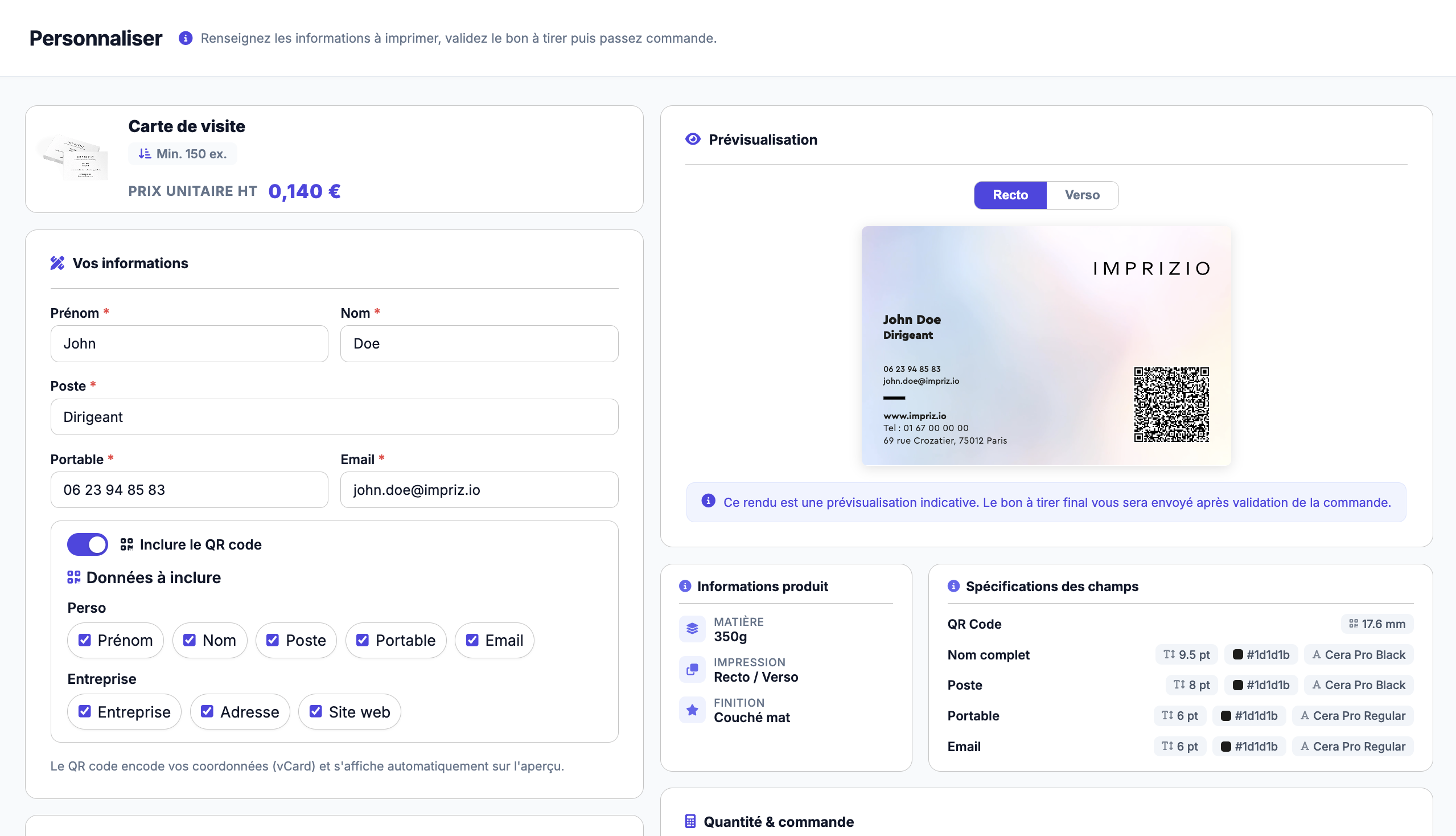This screenshot has height=836, width=1456.
Task: Click the calculator icon beside Quantité & commande
Action: [690, 821]
